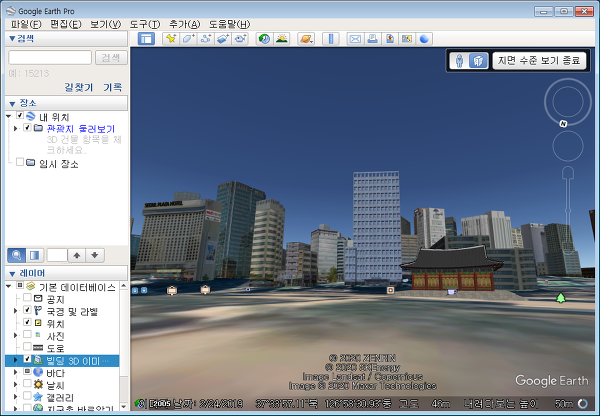
Task: Uncheck the 빌딩 3D 이미지 layer
Action: pos(27,359)
